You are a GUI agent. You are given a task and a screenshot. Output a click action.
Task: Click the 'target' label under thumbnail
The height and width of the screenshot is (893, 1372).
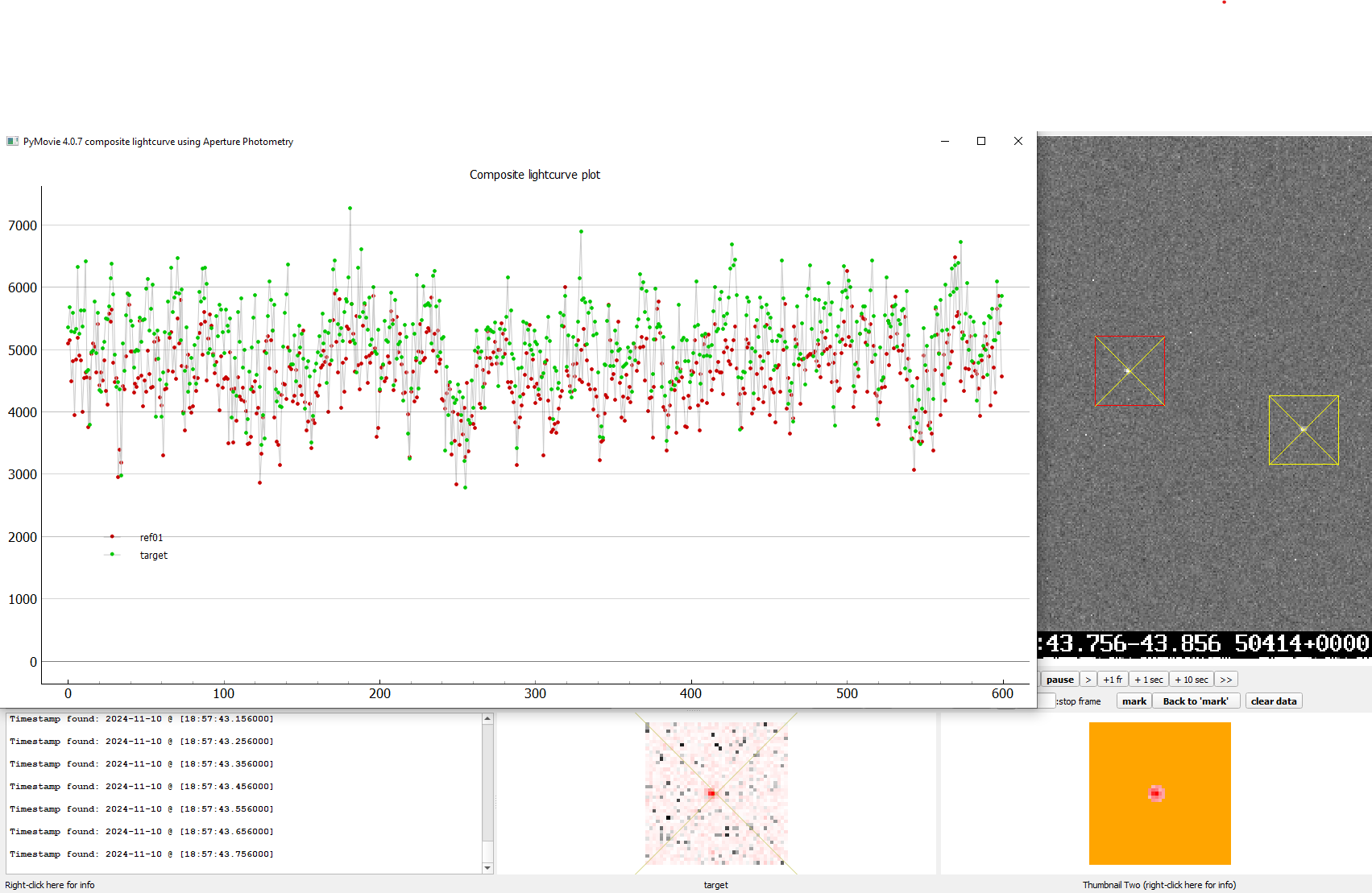pyautogui.click(x=715, y=885)
